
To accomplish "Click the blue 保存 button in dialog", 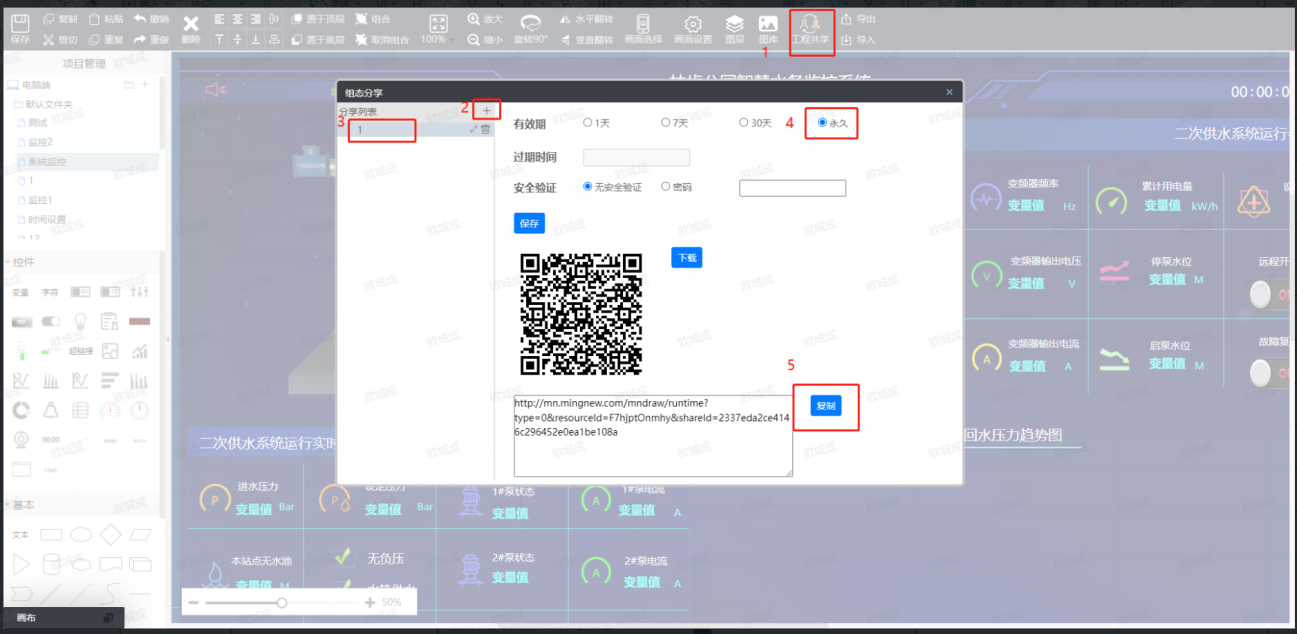I will 530,224.
